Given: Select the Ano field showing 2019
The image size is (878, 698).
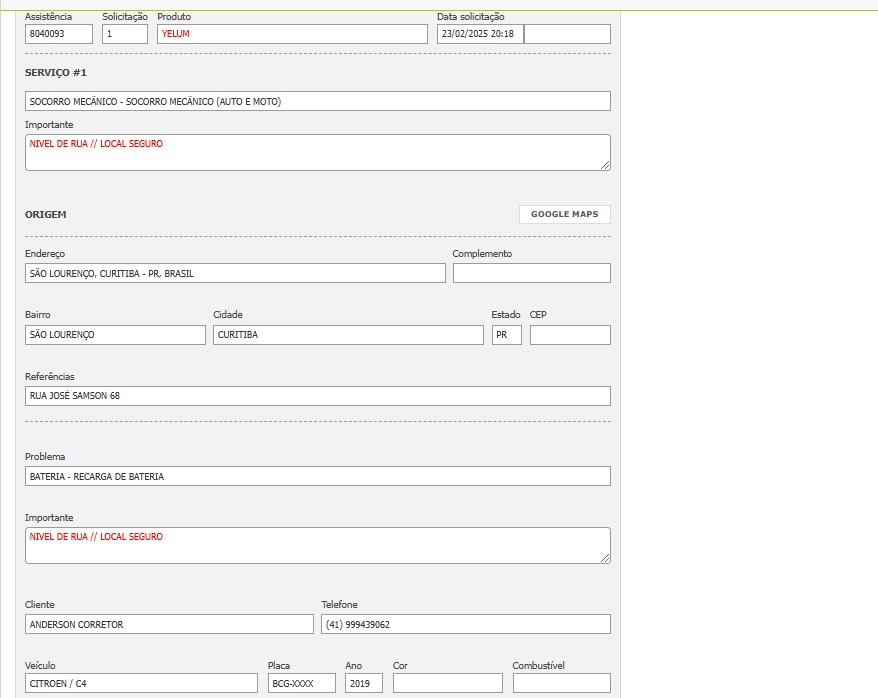Looking at the screenshot, I should click(x=364, y=683).
